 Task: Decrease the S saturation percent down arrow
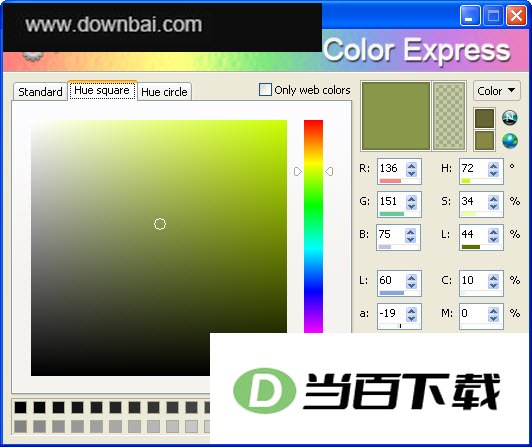point(493,206)
